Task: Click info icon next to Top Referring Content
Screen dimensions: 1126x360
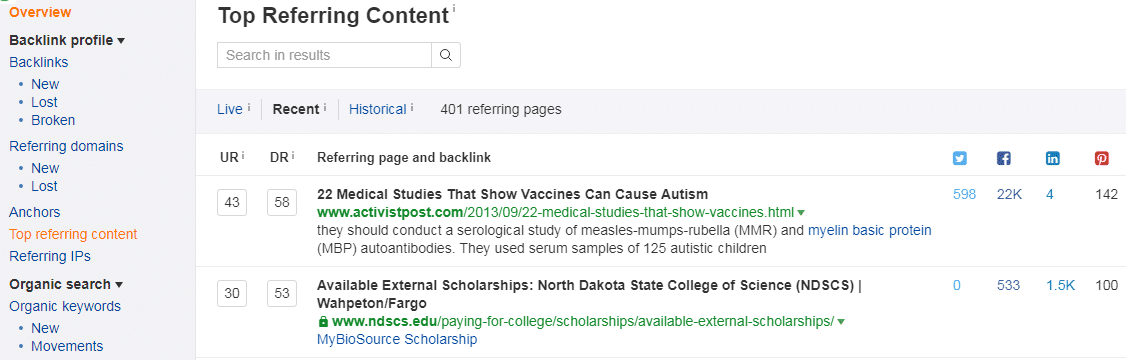Action: pos(454,9)
